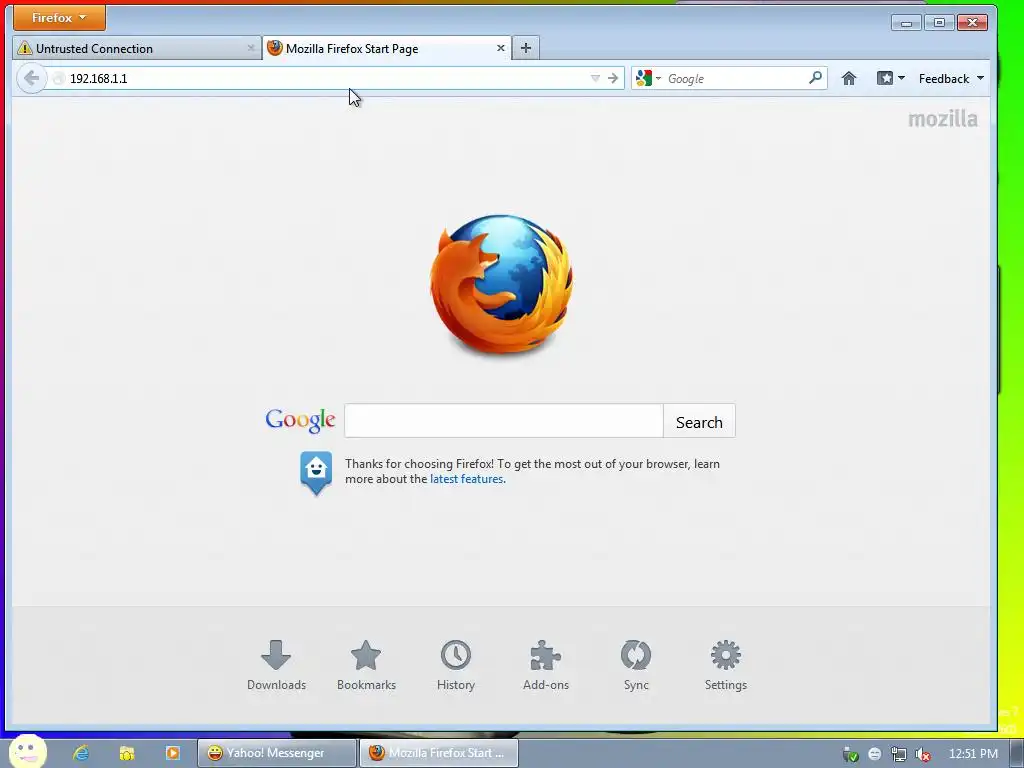Open the Feedback dropdown menu

951,78
